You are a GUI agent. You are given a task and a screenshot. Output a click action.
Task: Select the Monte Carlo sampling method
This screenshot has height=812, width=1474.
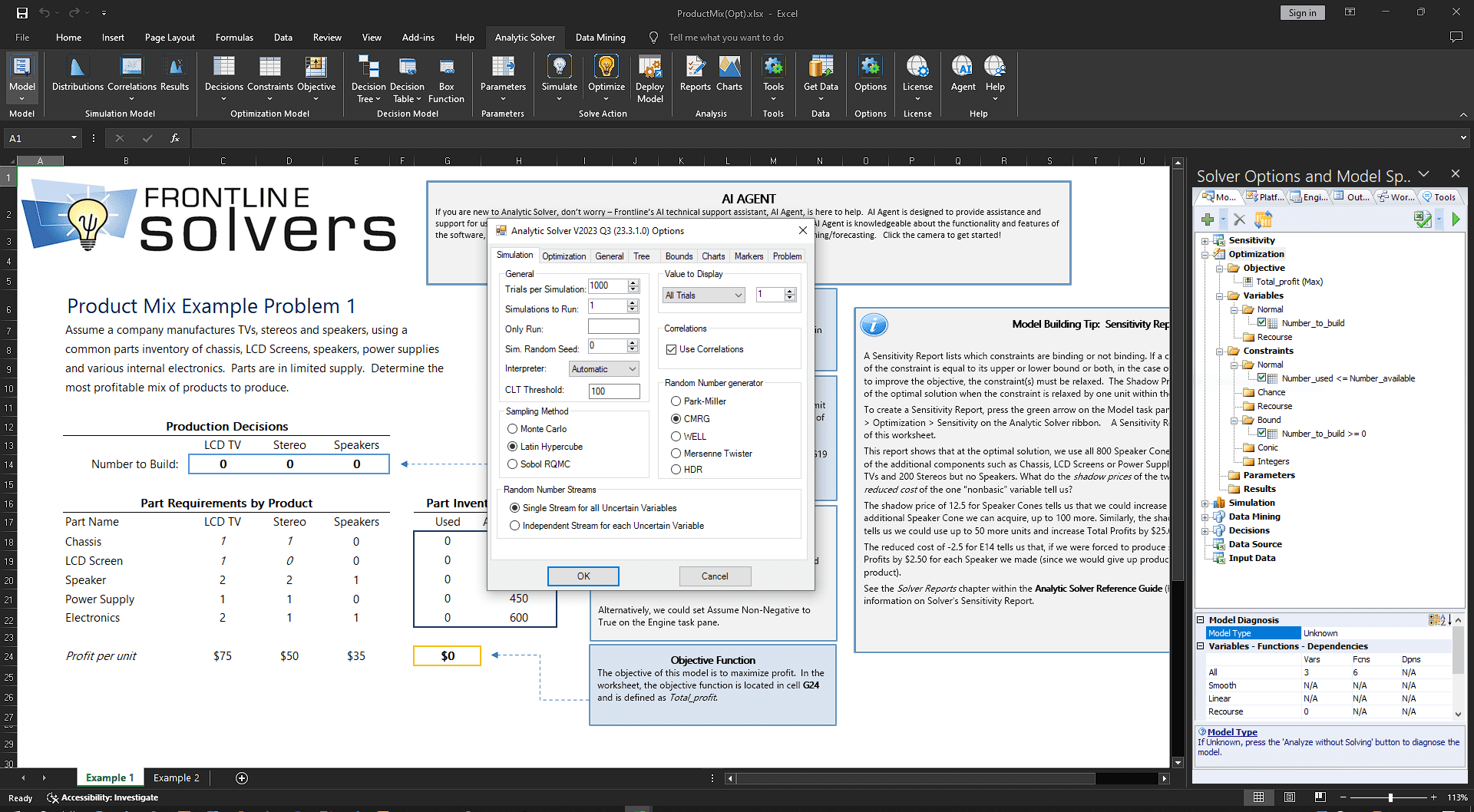512,429
